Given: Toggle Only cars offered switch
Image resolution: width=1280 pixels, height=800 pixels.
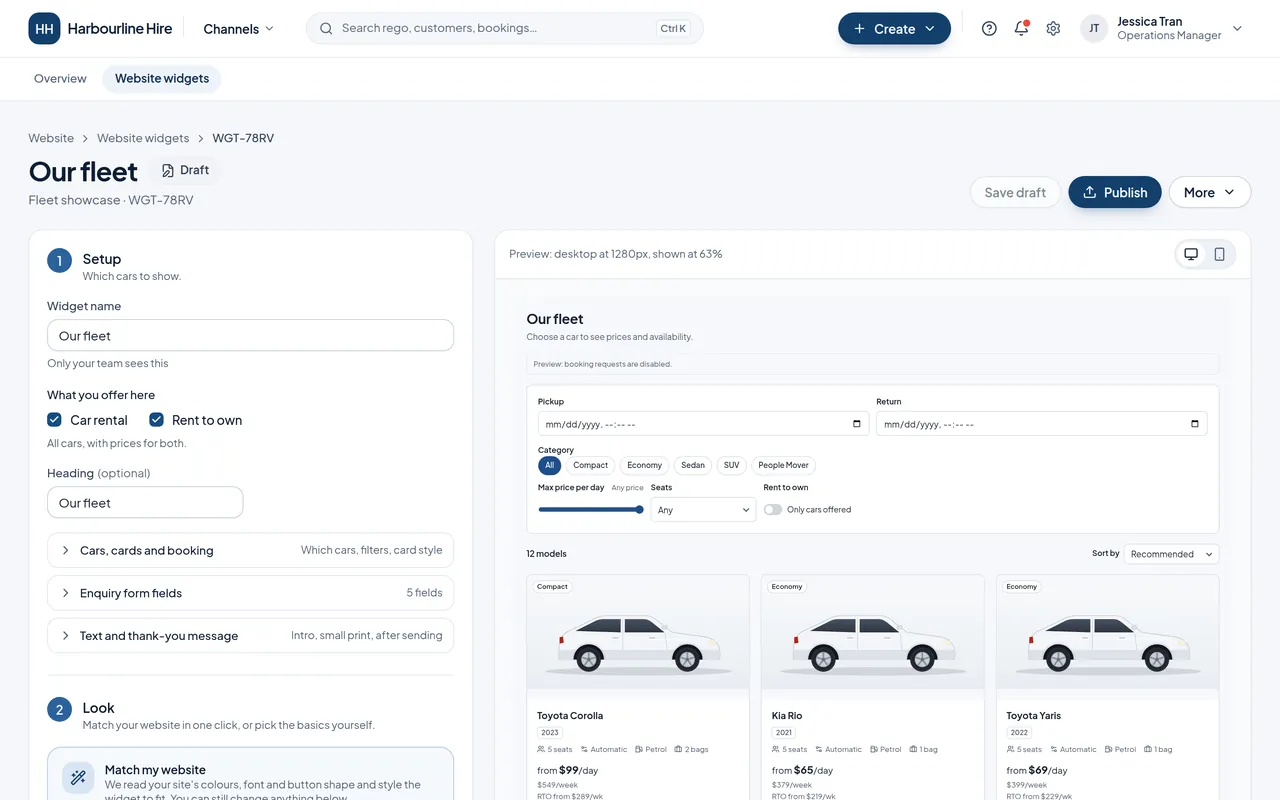Looking at the screenshot, I should 773,510.
